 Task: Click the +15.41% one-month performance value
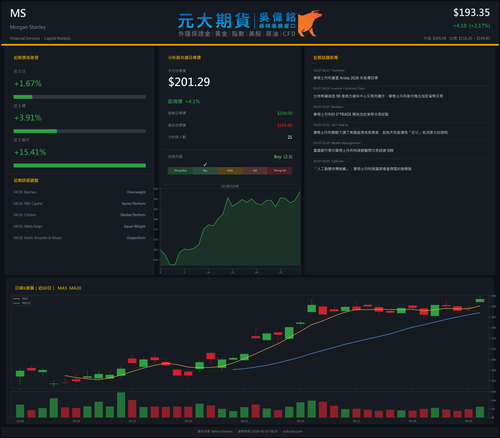coord(30,152)
